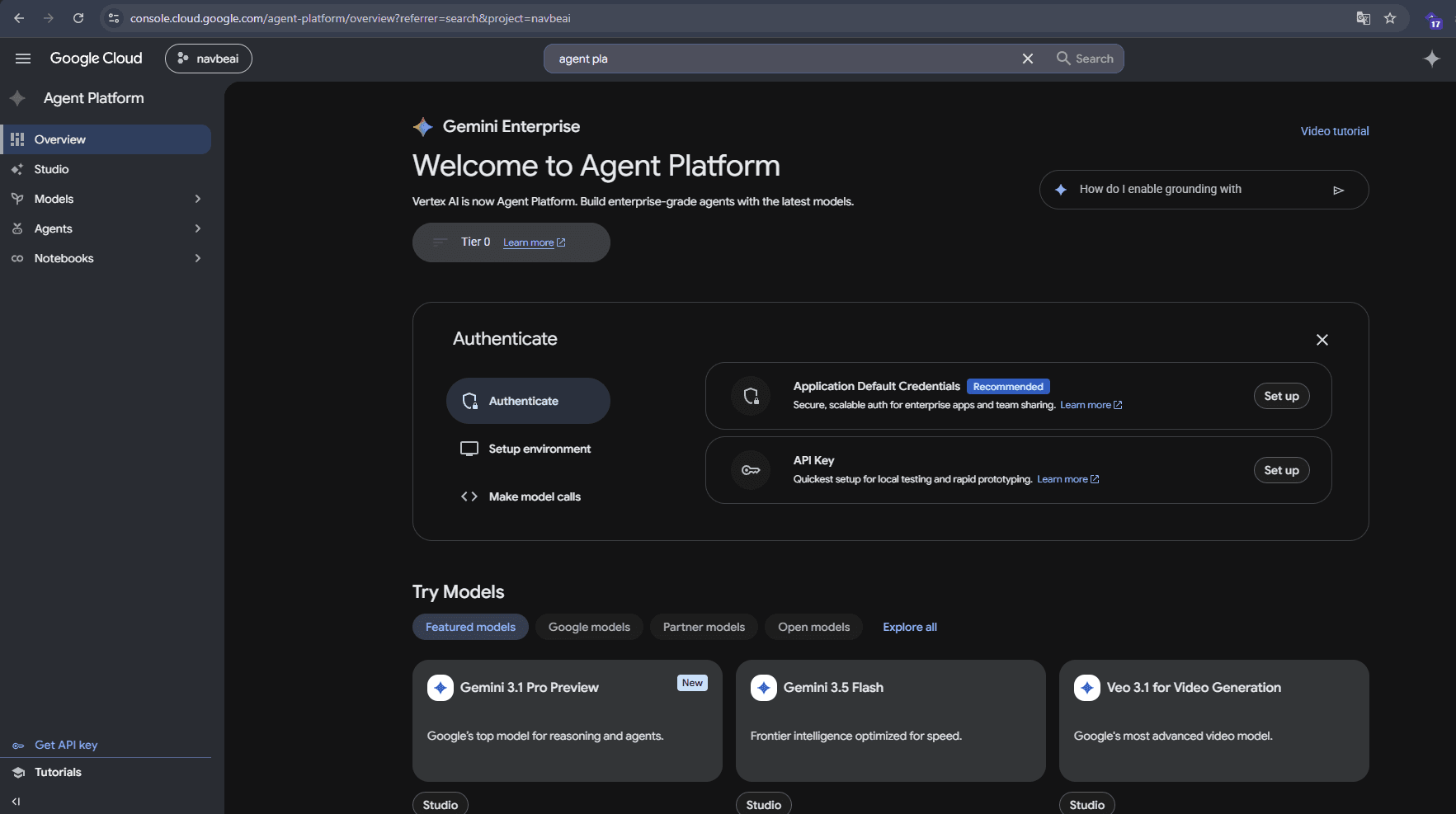The width and height of the screenshot is (1456, 814).
Task: Select the Open models chip
Action: pos(813,627)
